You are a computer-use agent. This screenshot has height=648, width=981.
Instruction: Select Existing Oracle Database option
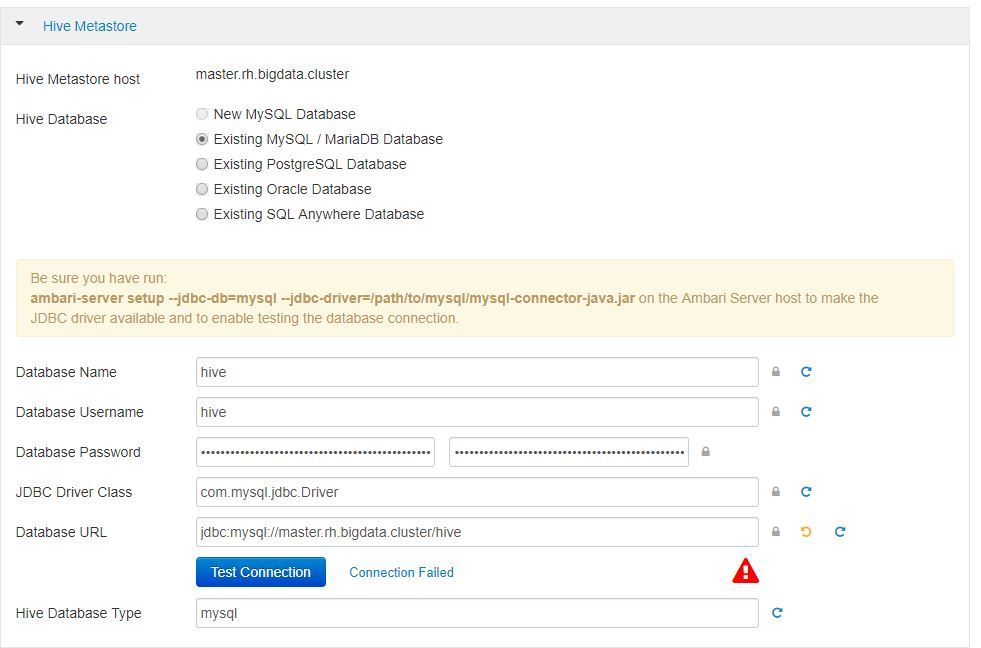(202, 189)
